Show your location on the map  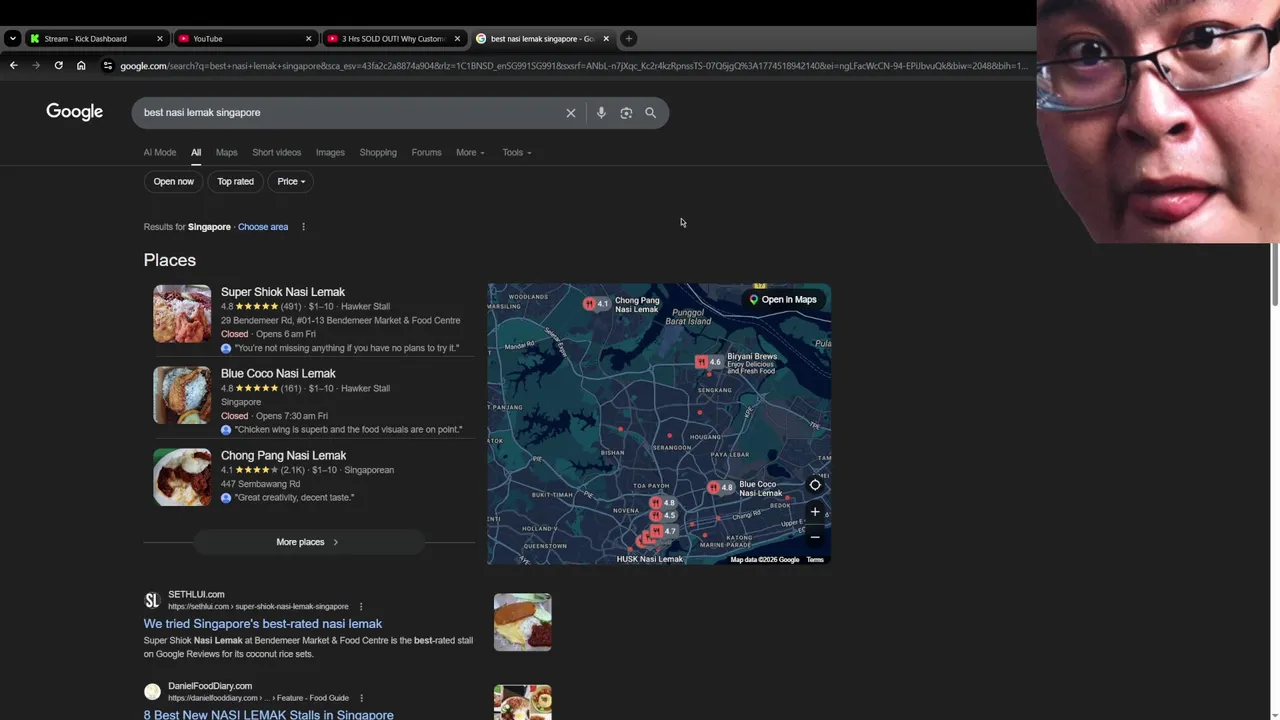pos(815,485)
